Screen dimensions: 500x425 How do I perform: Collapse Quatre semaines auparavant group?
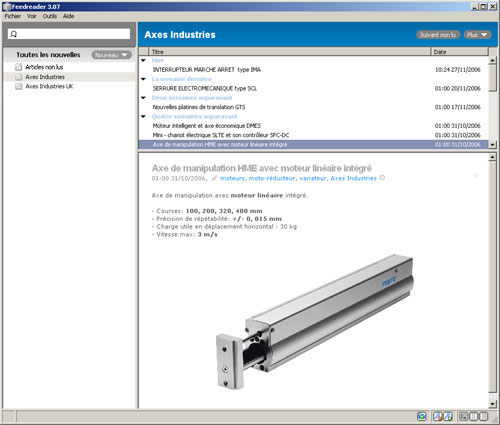pos(143,116)
